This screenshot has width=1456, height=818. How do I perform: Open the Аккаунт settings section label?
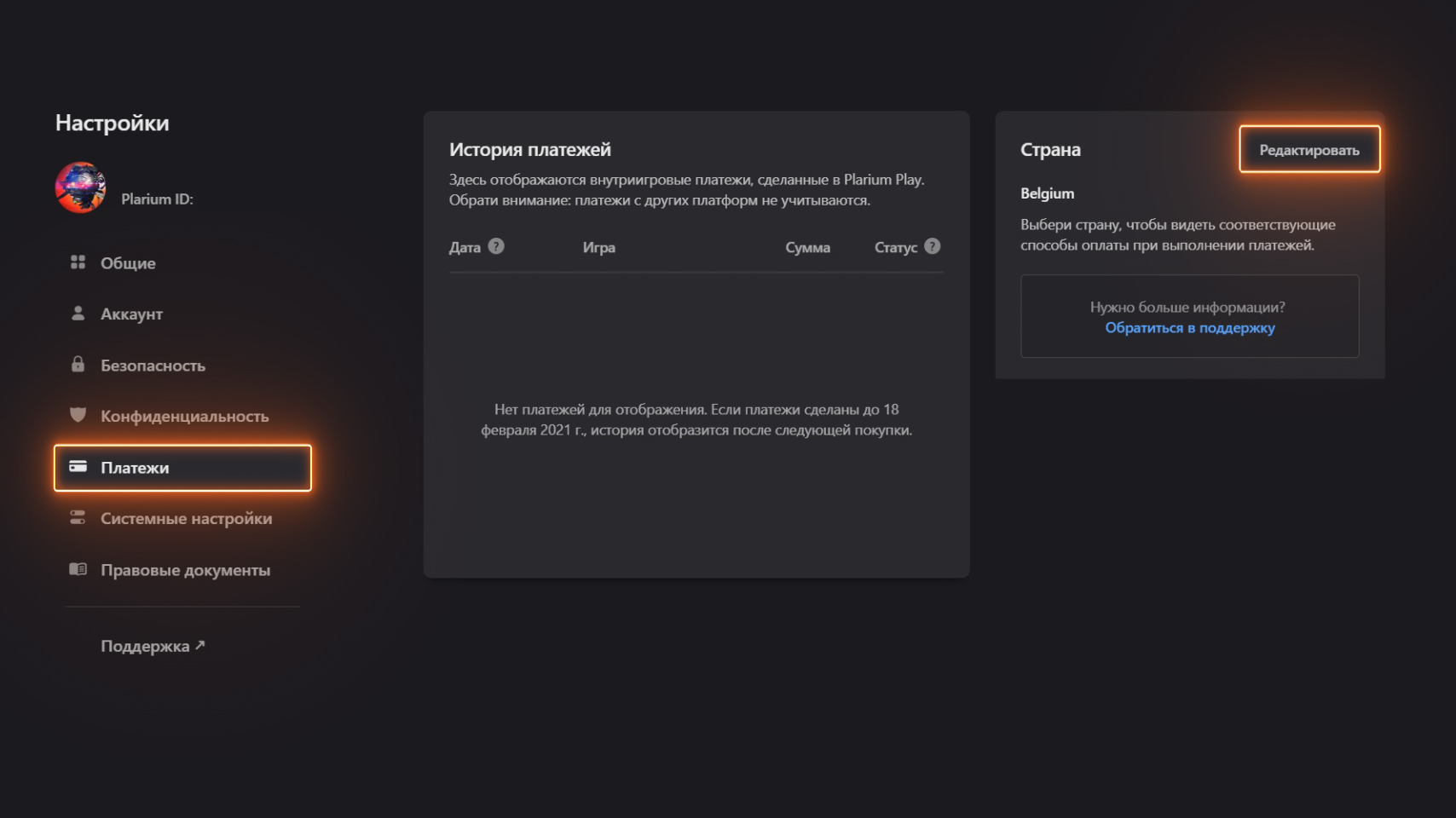131,314
